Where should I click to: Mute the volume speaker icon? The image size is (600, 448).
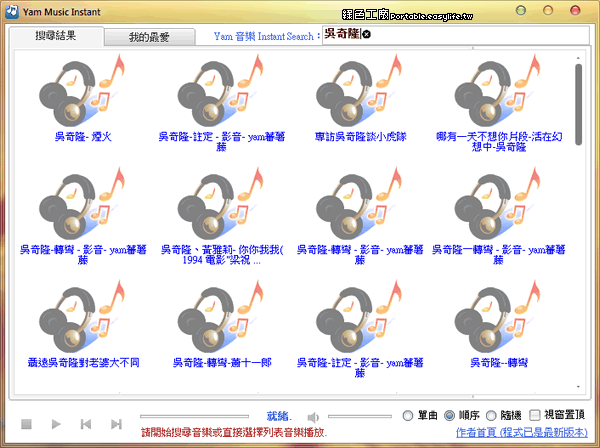click(x=313, y=417)
